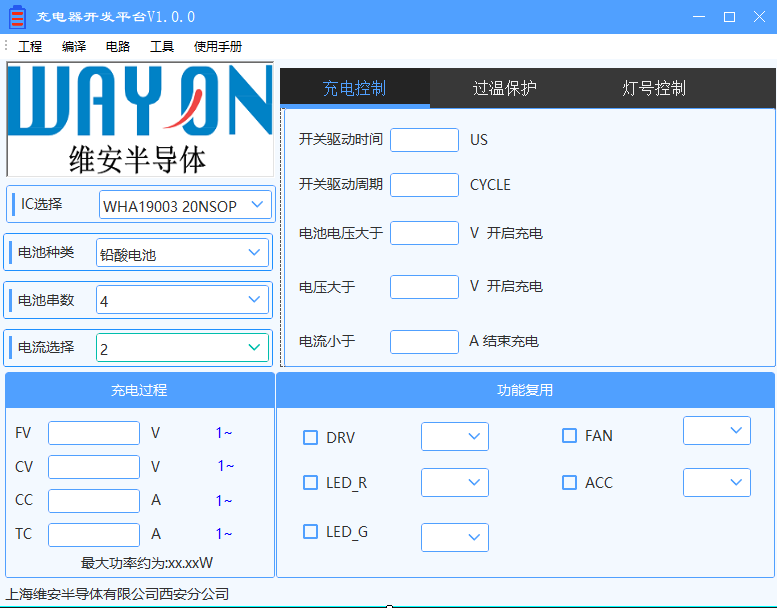Open the 使用手册 menu
Screen dimensions: 777x608
(x=218, y=47)
